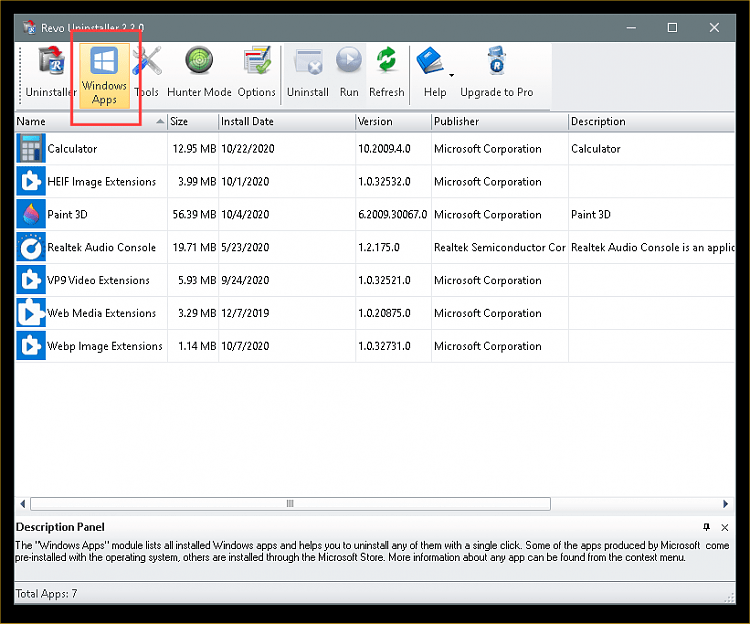Click size value 12.95 MB
The width and height of the screenshot is (750, 624).
pyautogui.click(x=194, y=149)
